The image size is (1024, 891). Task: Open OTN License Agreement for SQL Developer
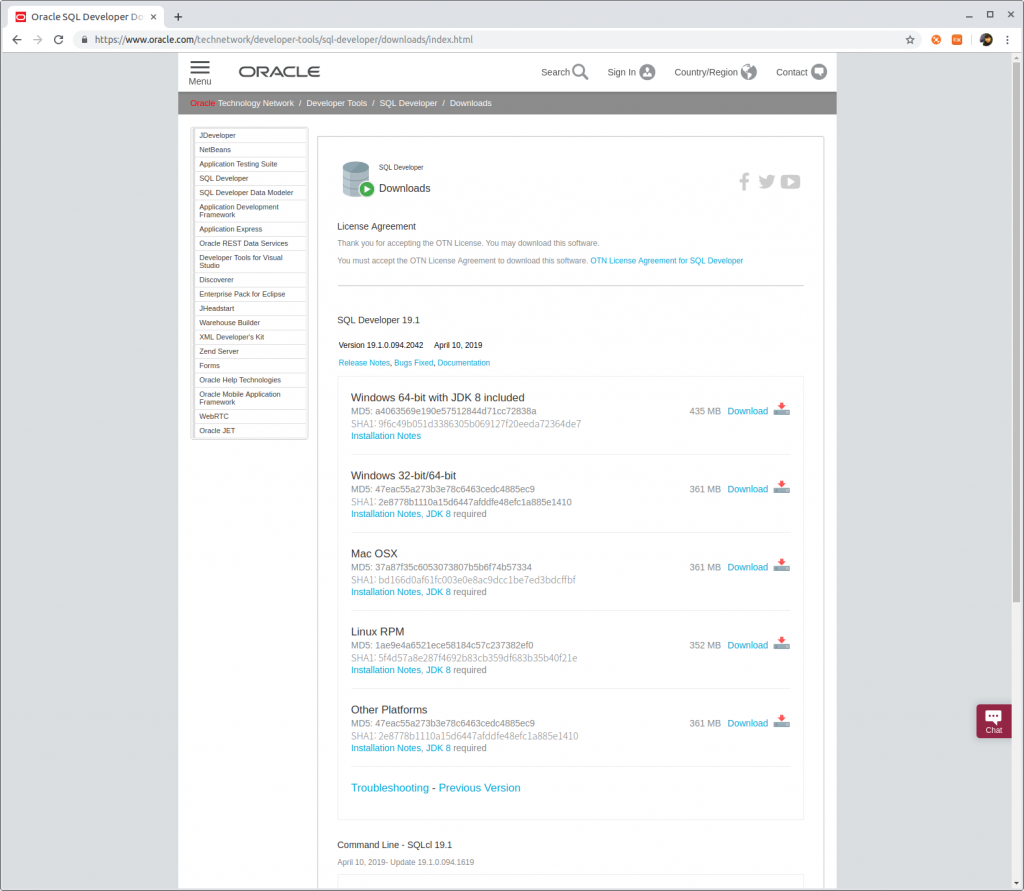[x=667, y=261]
